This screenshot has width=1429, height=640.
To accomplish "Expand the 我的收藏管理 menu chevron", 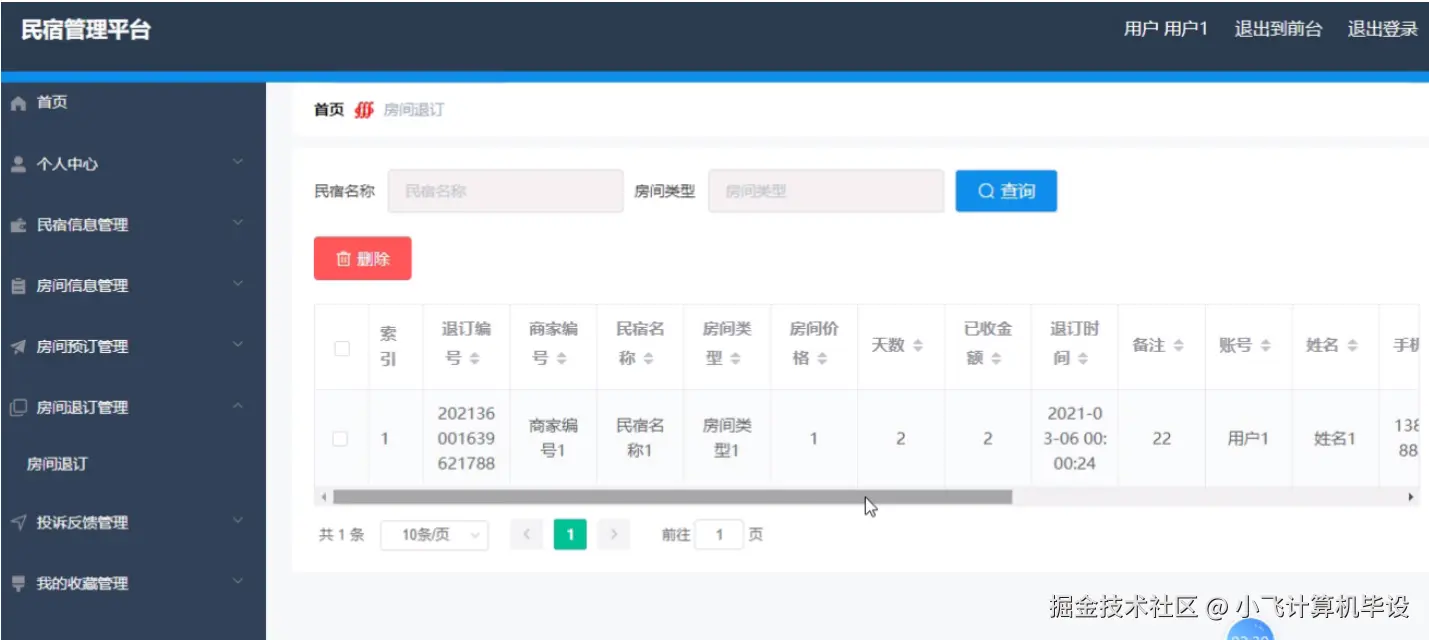I will point(238,581).
